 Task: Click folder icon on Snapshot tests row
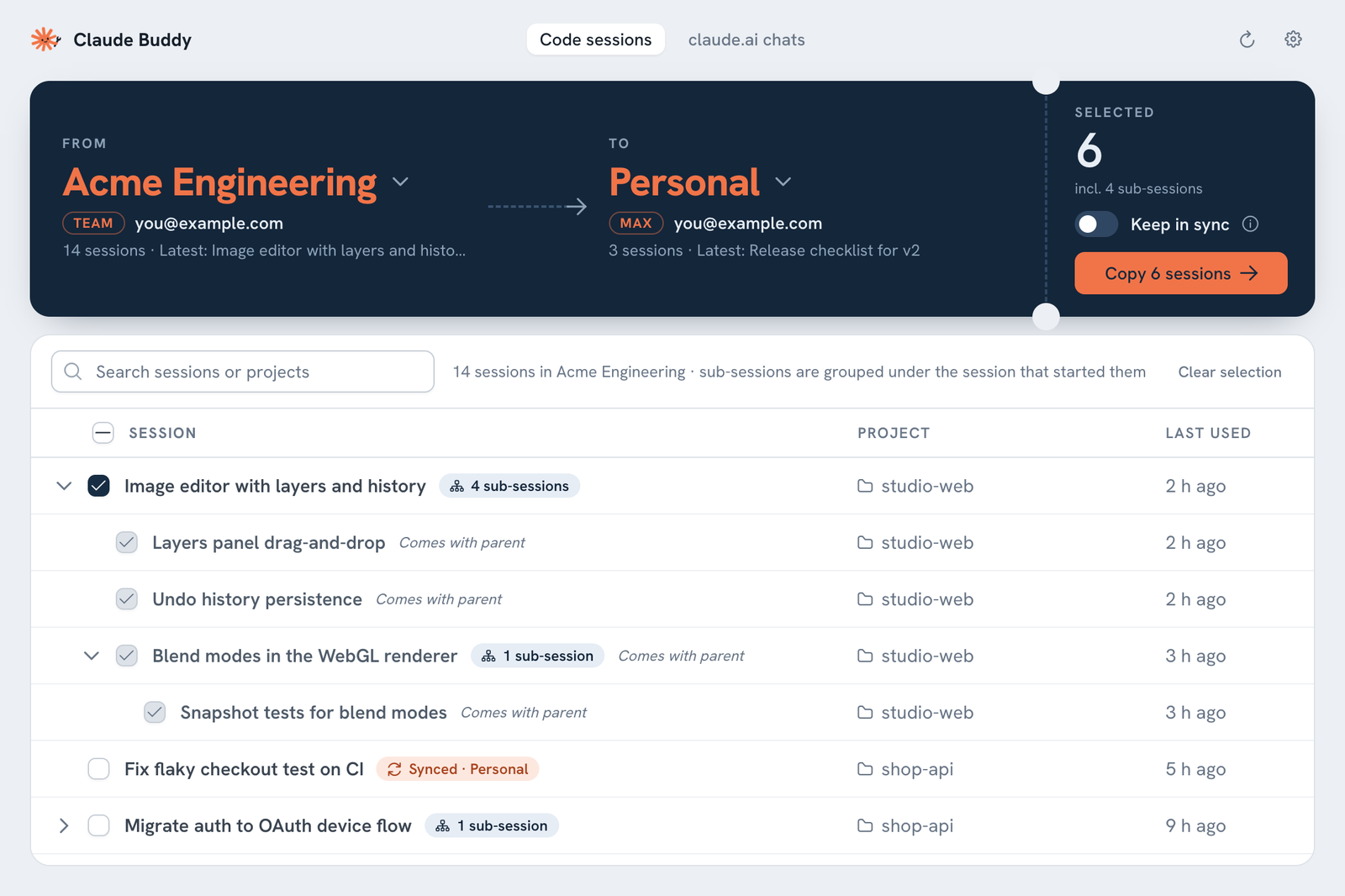coord(865,712)
